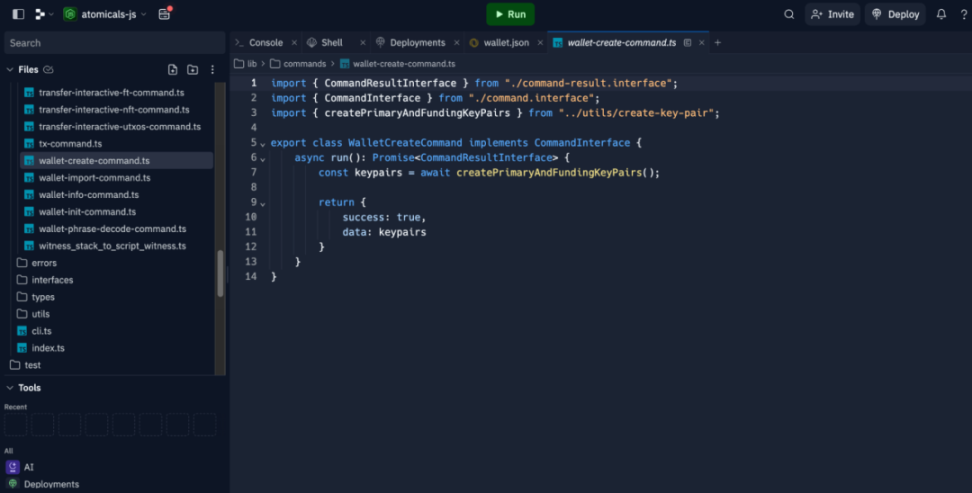The width and height of the screenshot is (972, 493).
Task: Open the Files three-dot options menu
Action: coord(212,69)
